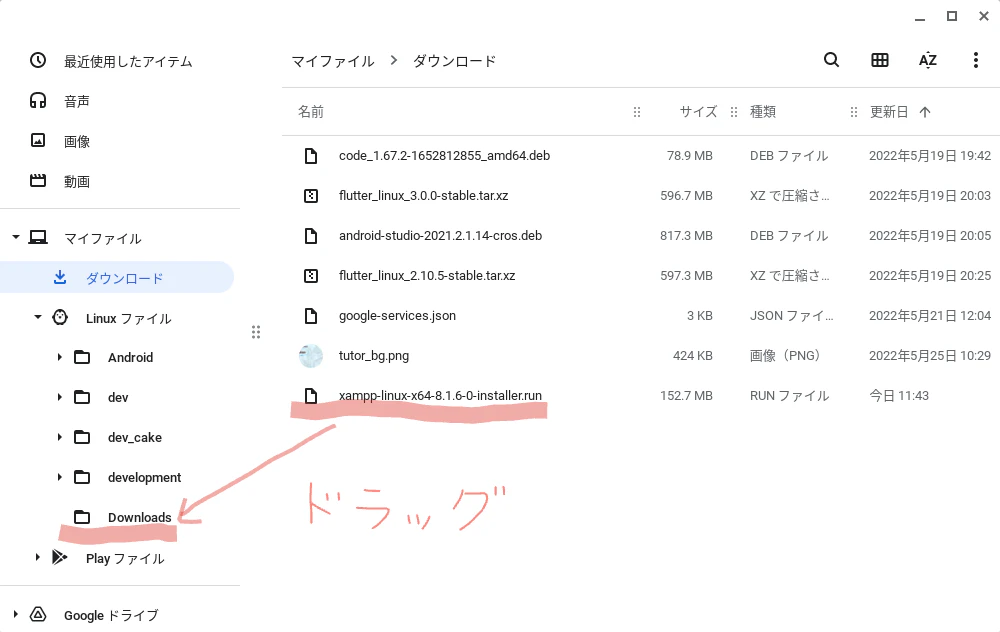
Task: Click the Downloads folder icon
Action: pyautogui.click(x=82, y=517)
